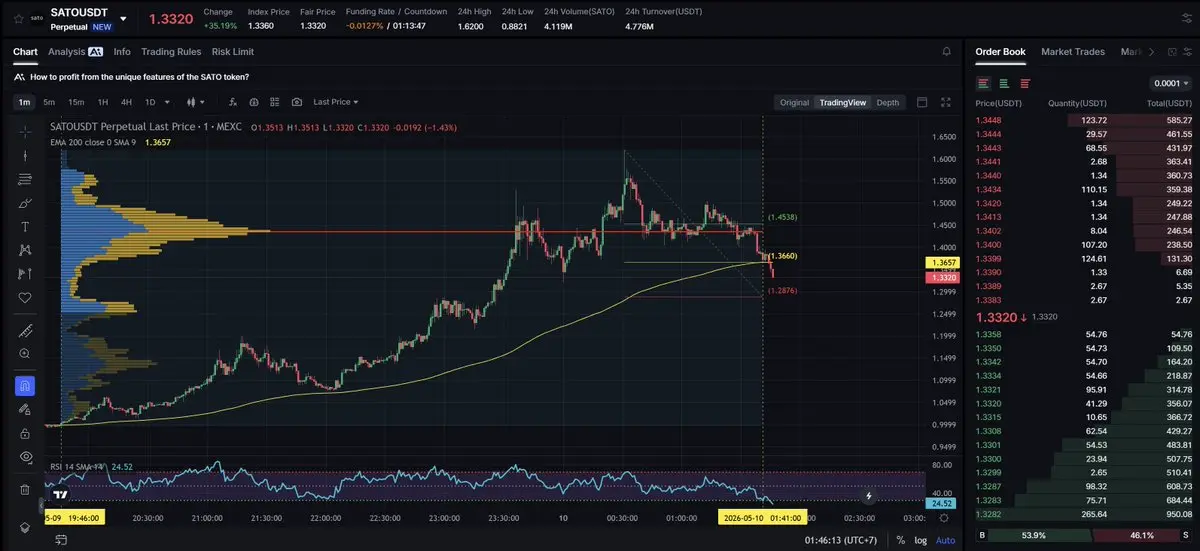
Task: Read the SATO token profit tips link
Action: tap(139, 77)
